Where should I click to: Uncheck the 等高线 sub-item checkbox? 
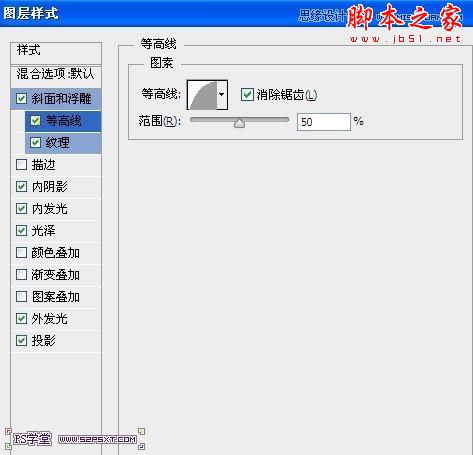[x=35, y=121]
